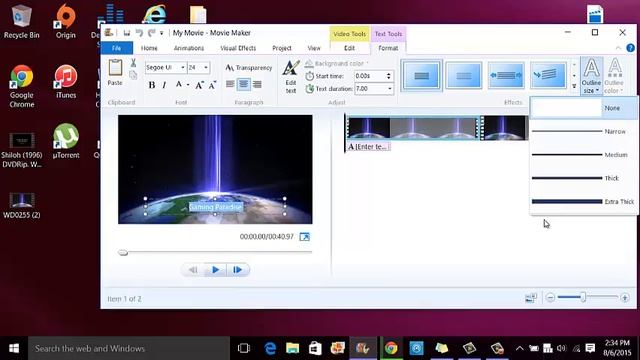Image resolution: width=640 pixels, height=360 pixels.
Task: Open the Video Tools Edit tab
Action: point(349,48)
